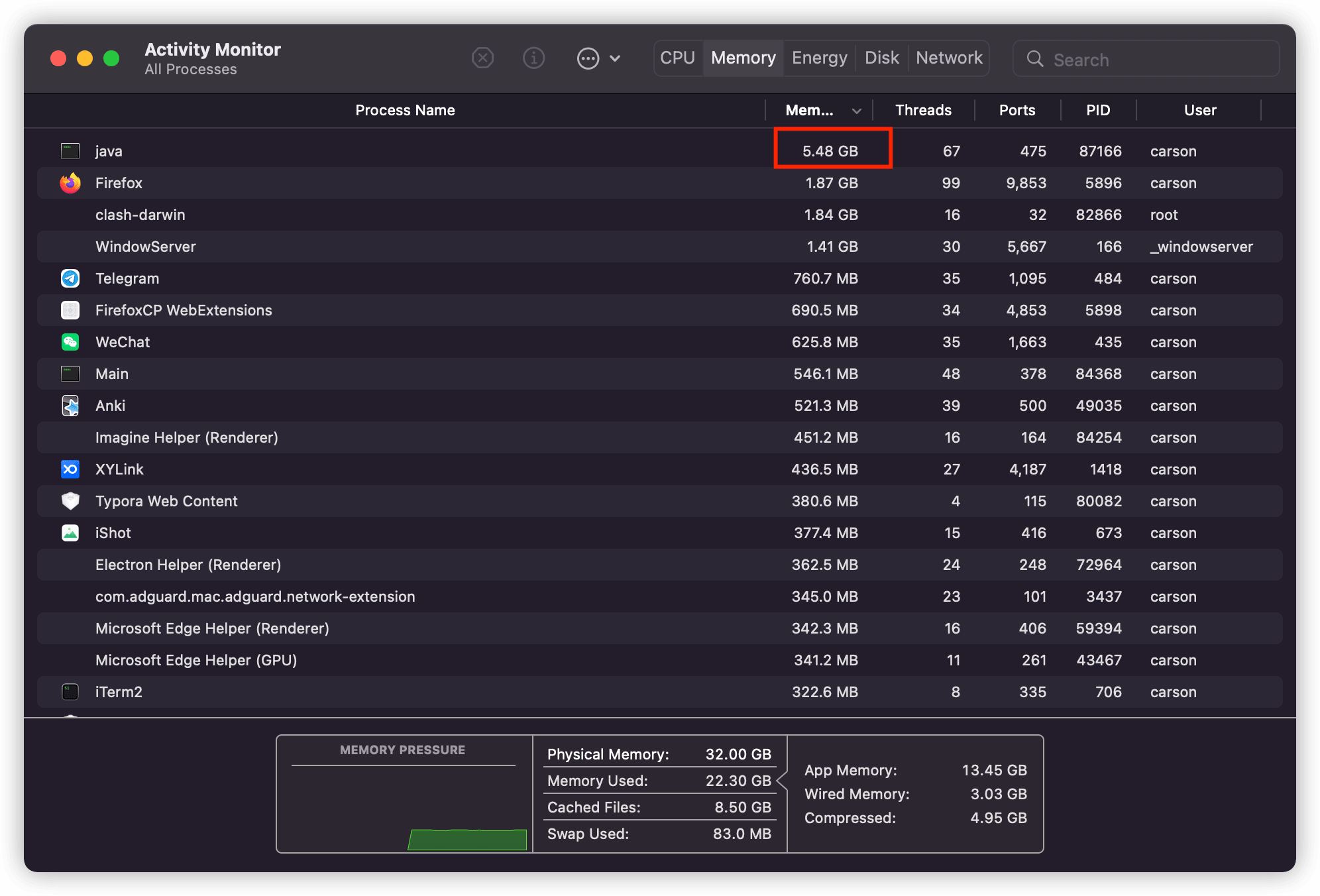The width and height of the screenshot is (1320, 896).
Task: Switch to the Disk tab
Action: click(882, 58)
